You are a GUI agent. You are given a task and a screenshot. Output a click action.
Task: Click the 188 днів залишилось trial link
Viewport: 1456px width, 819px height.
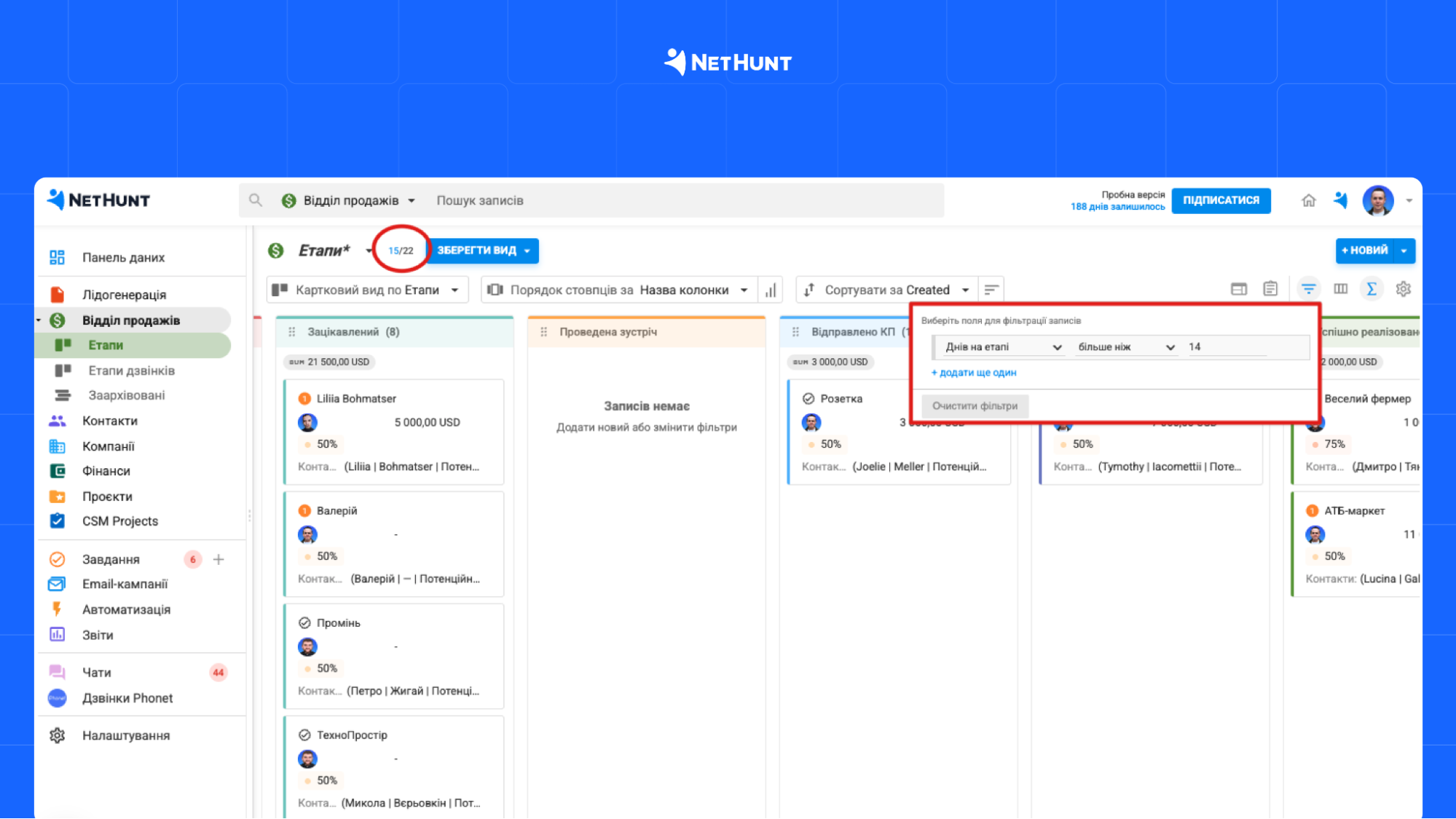point(1117,207)
